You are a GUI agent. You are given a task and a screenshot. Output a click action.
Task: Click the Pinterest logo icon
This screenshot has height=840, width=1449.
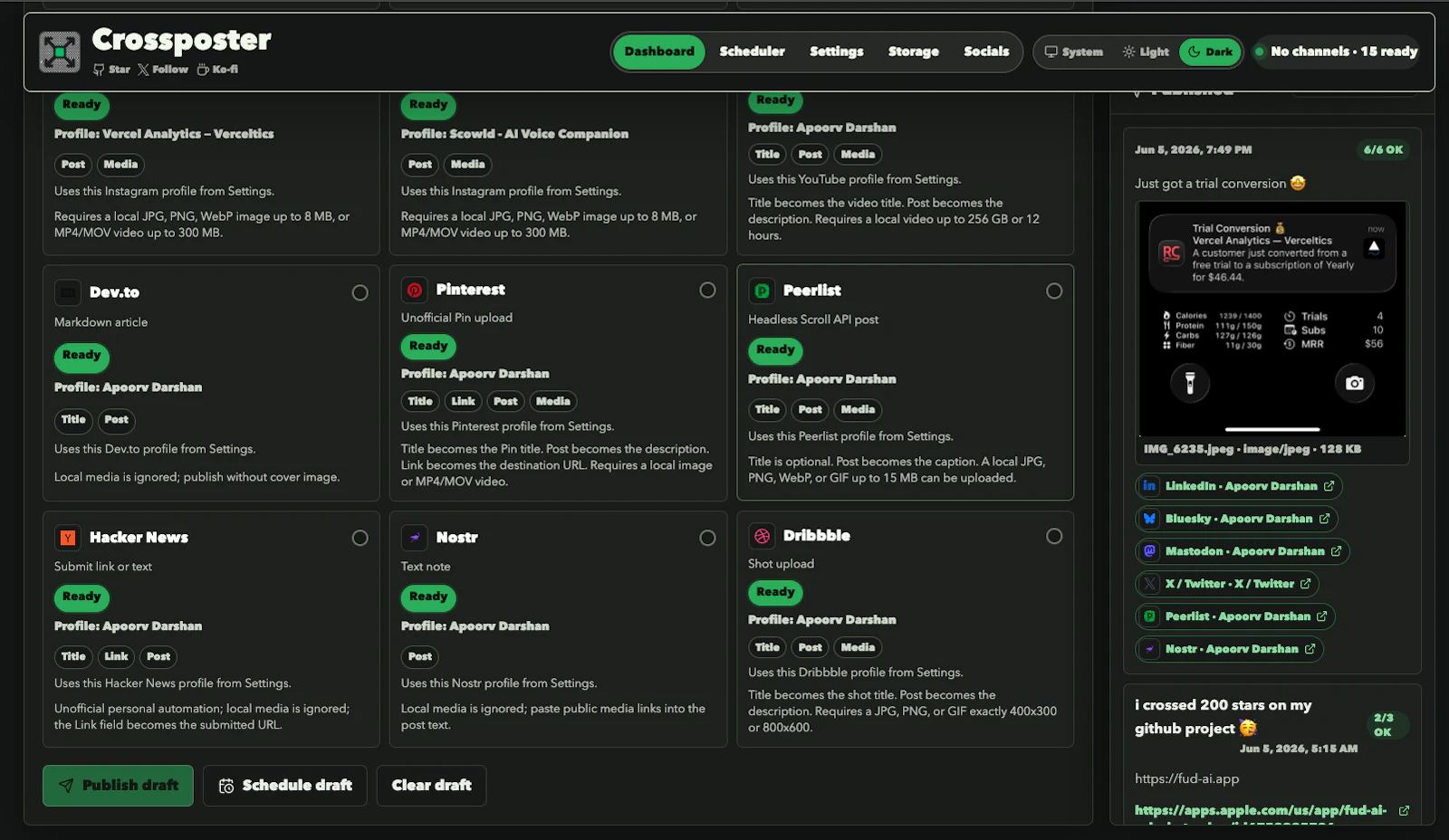click(415, 291)
